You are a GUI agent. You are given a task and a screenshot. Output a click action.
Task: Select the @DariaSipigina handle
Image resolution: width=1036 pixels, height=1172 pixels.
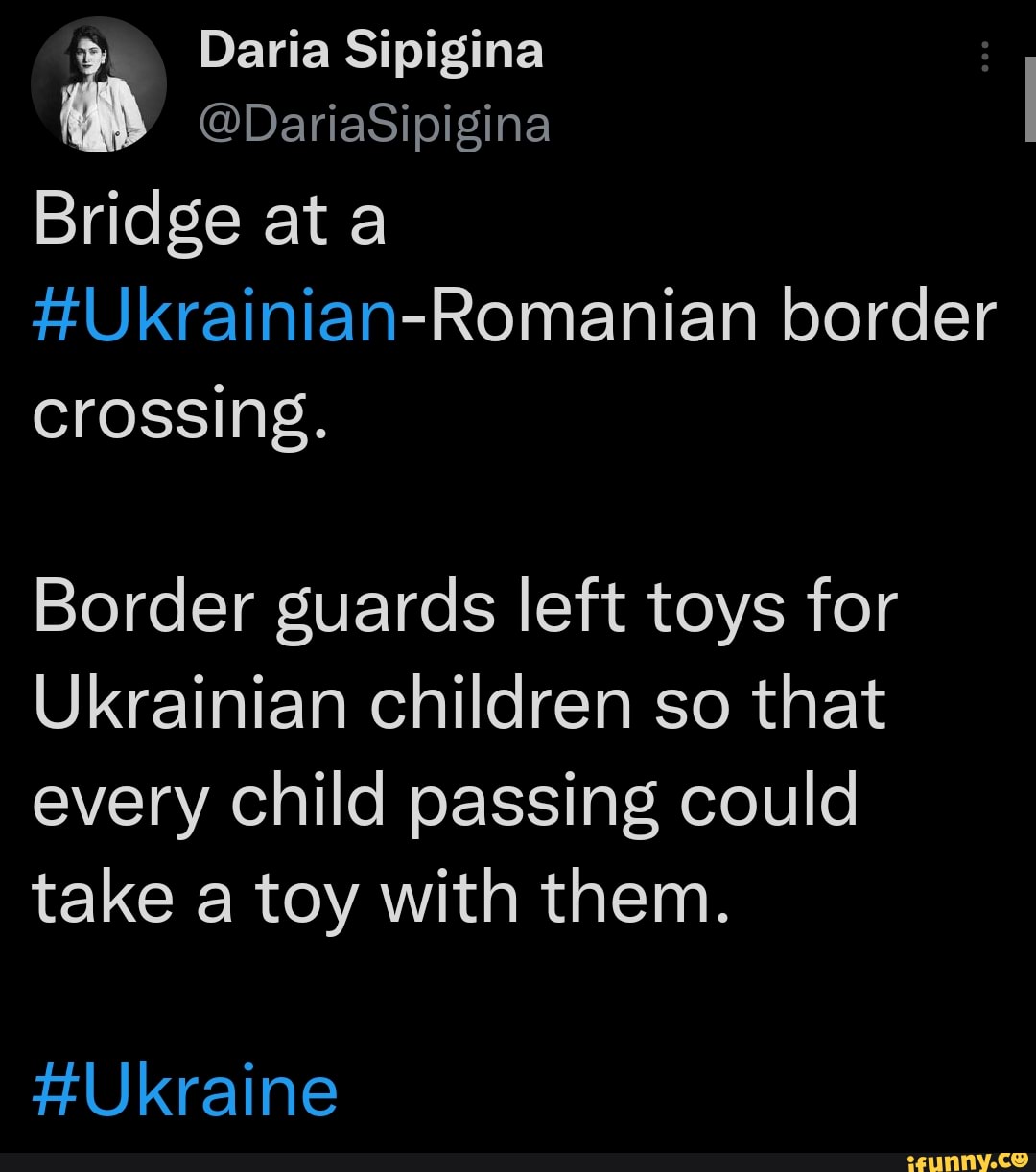click(374, 123)
